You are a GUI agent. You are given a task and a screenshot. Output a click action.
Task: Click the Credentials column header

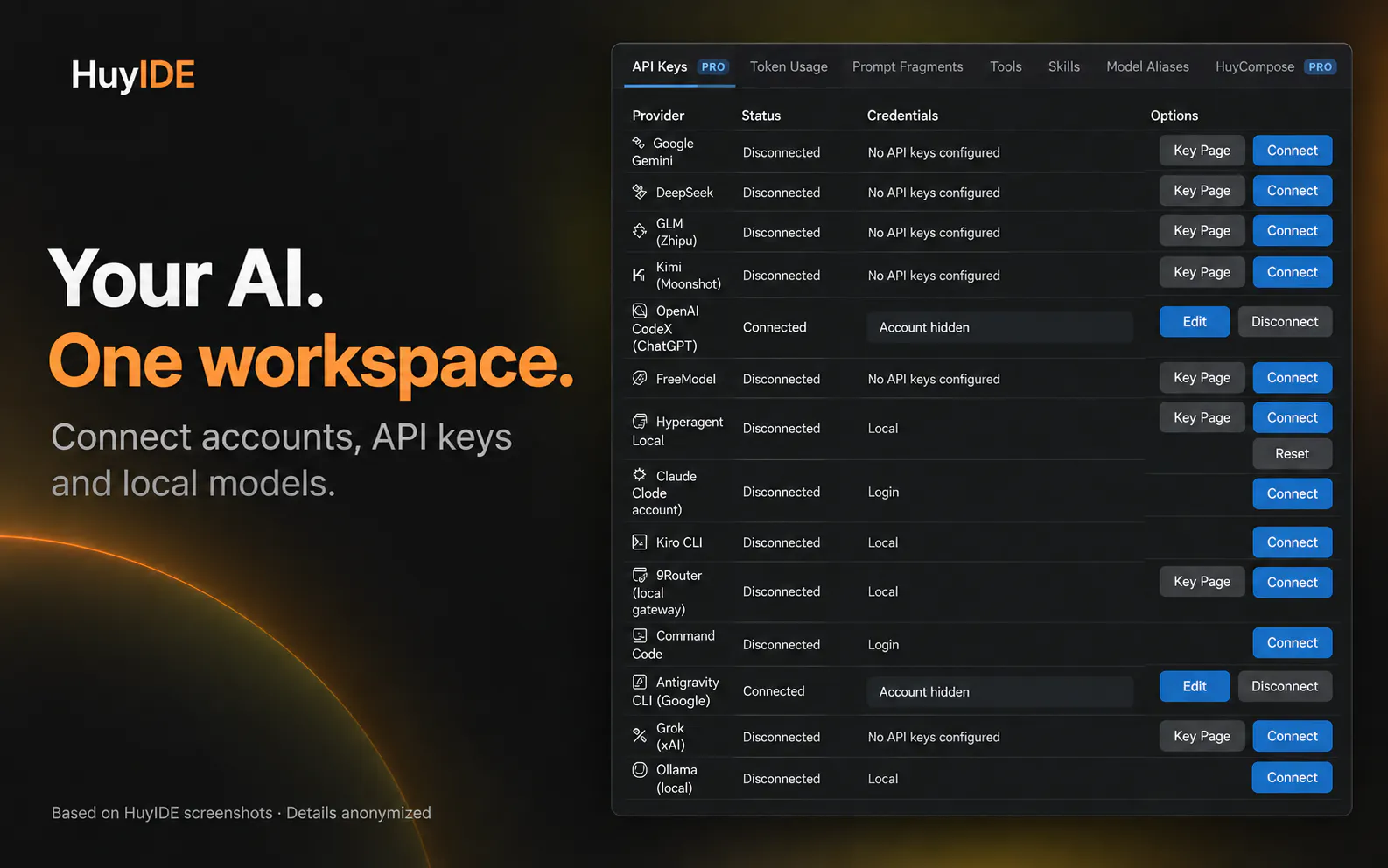point(902,115)
